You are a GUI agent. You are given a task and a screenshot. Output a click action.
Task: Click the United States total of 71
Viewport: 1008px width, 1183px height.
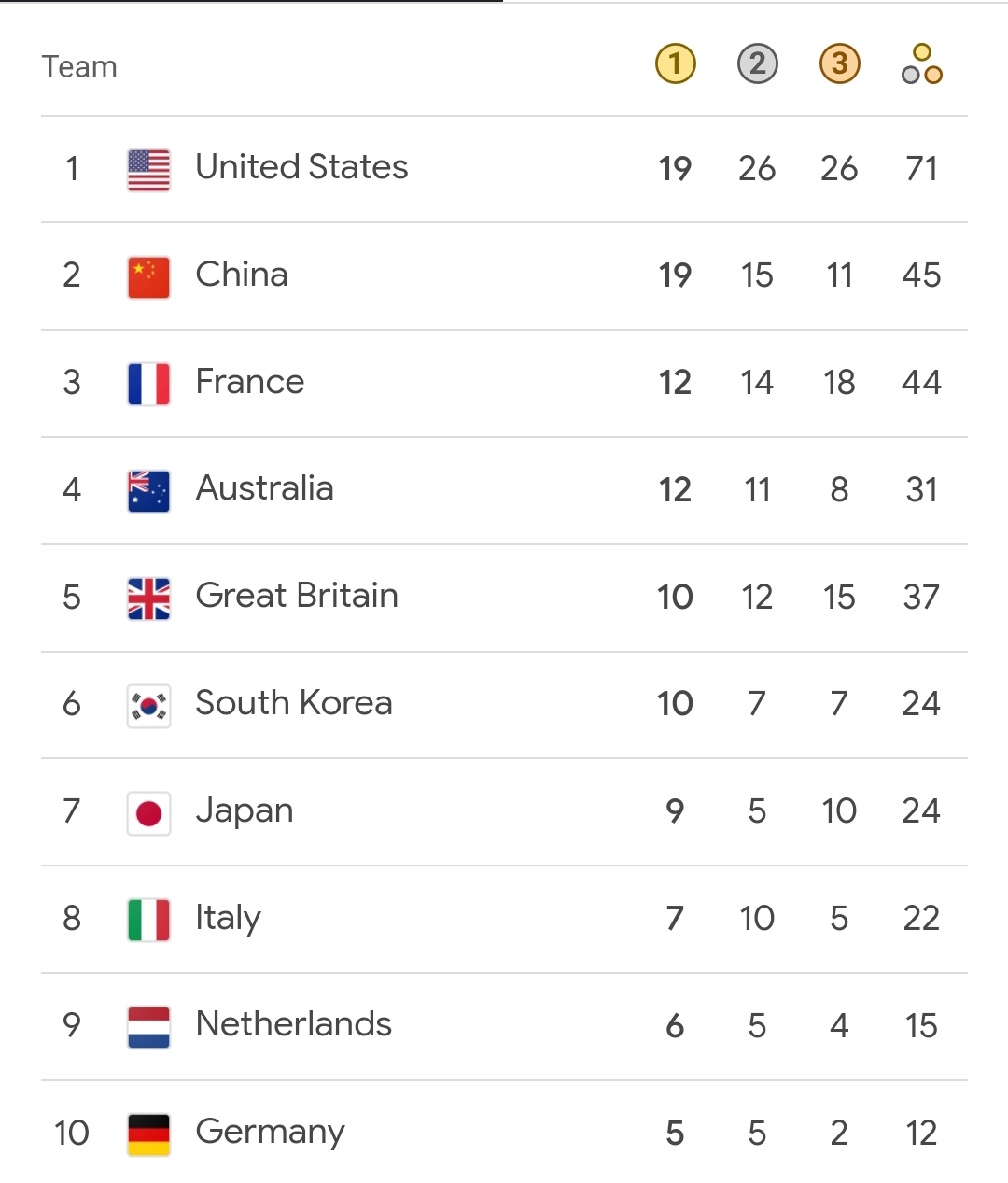tap(921, 169)
